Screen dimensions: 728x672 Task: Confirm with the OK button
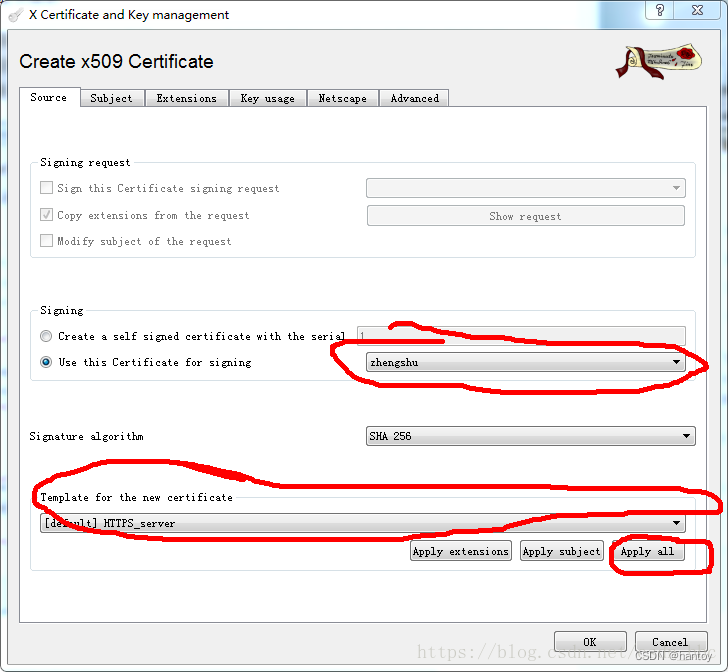pyautogui.click(x=590, y=642)
